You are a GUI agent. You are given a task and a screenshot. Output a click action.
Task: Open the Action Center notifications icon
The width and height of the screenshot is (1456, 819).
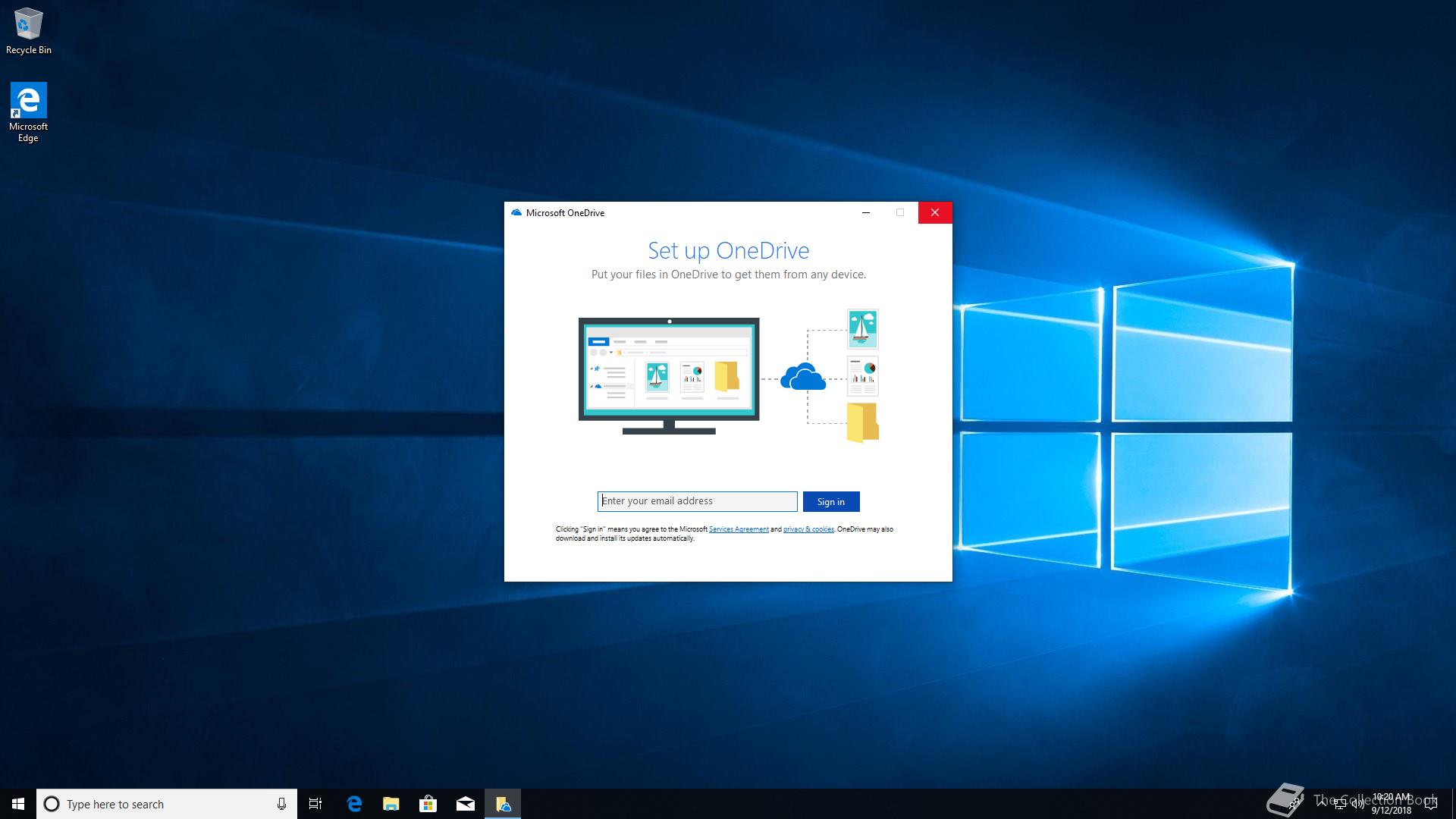point(1431,804)
